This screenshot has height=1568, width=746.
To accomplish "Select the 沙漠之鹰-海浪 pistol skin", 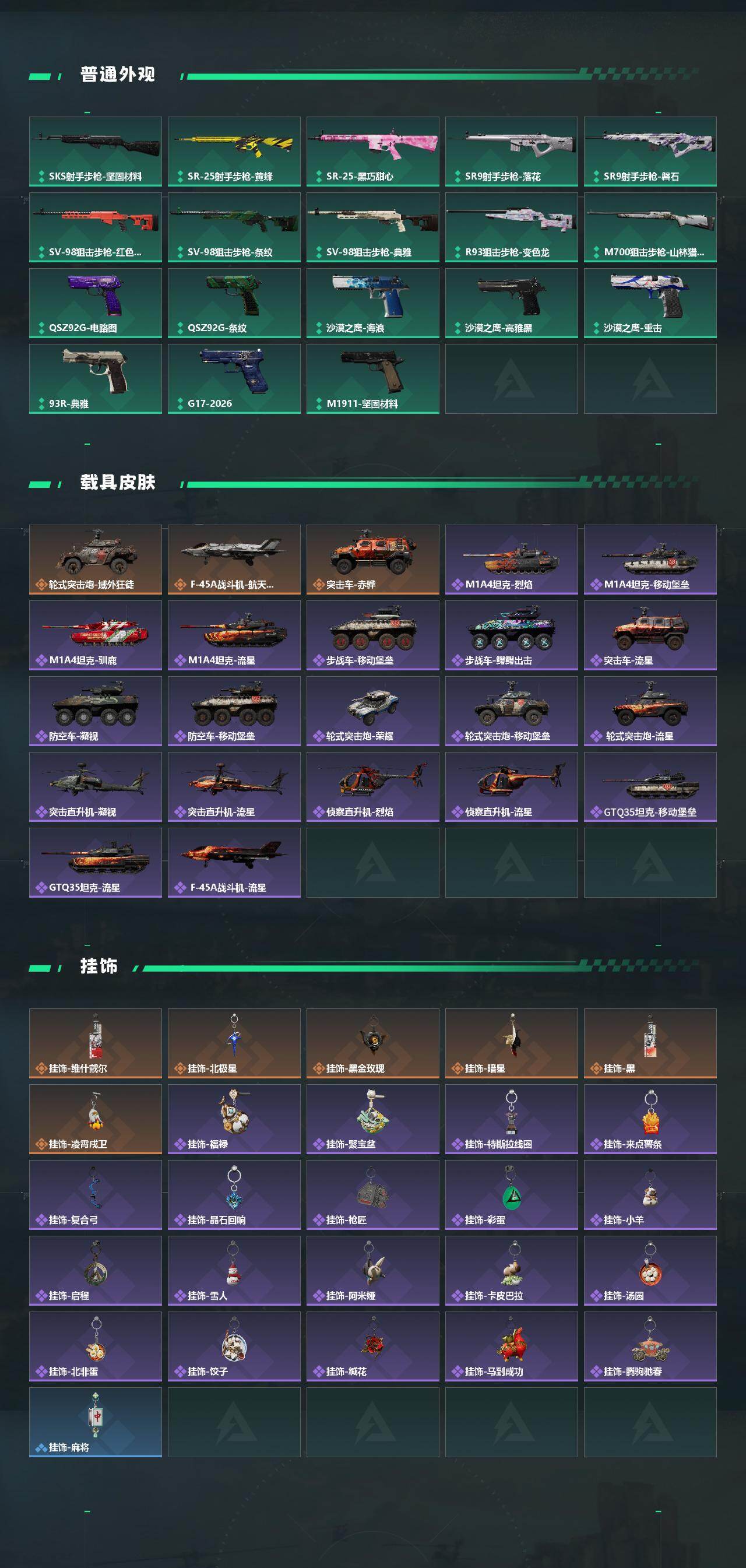I will coord(373,303).
